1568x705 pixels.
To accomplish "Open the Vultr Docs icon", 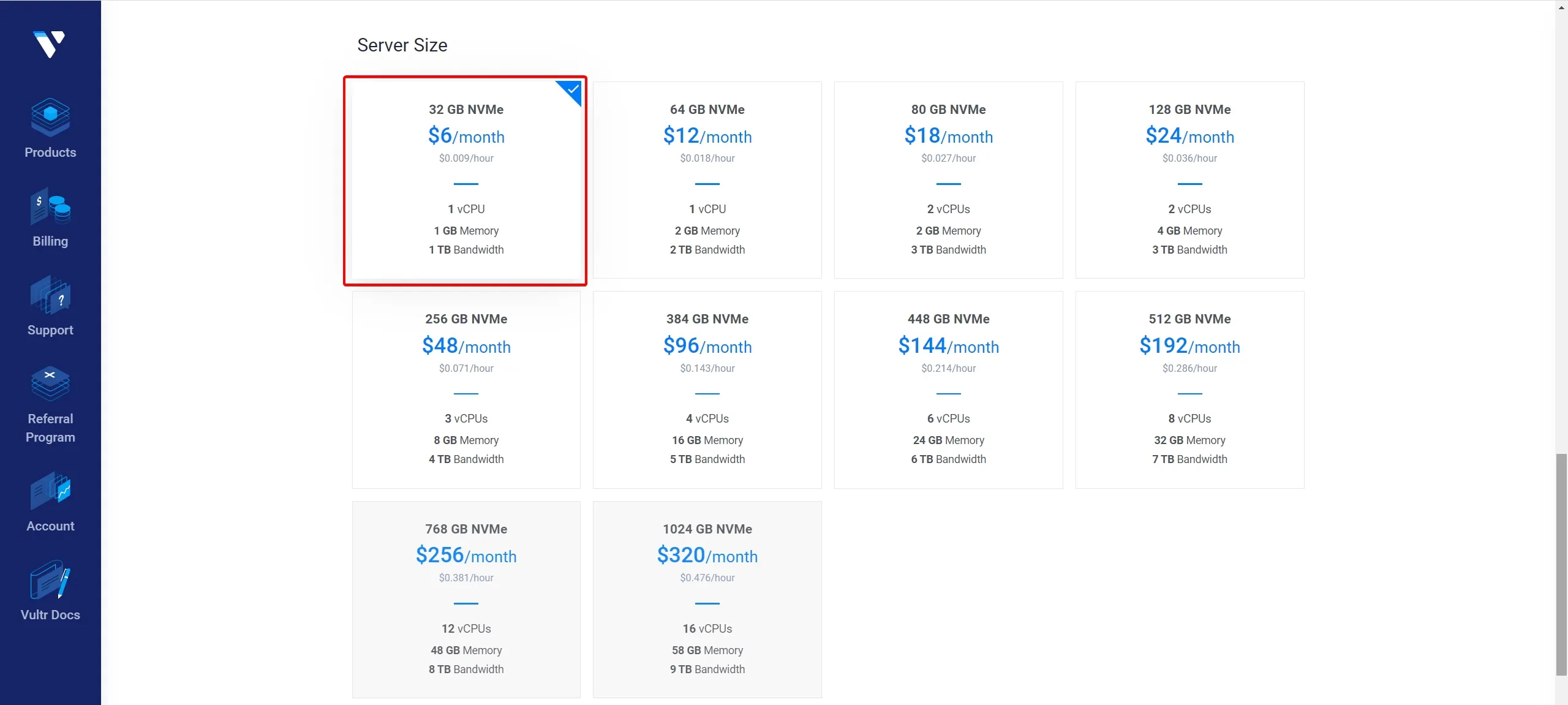I will coord(50,579).
